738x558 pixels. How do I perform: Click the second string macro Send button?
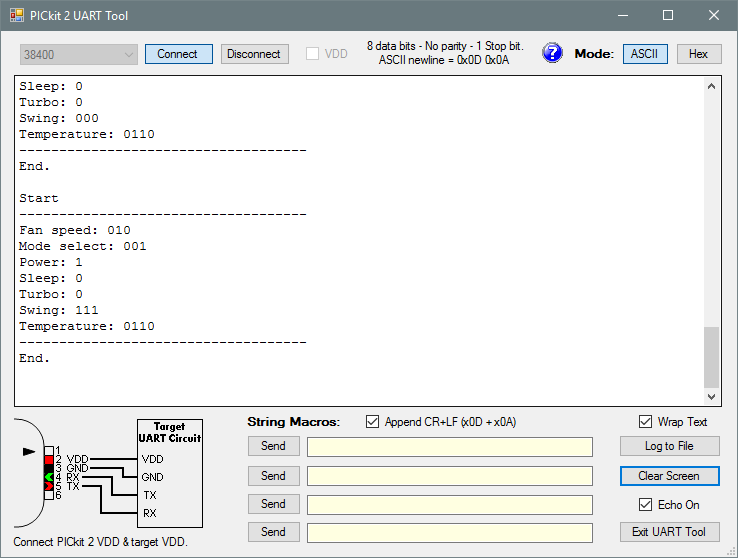pos(273,476)
